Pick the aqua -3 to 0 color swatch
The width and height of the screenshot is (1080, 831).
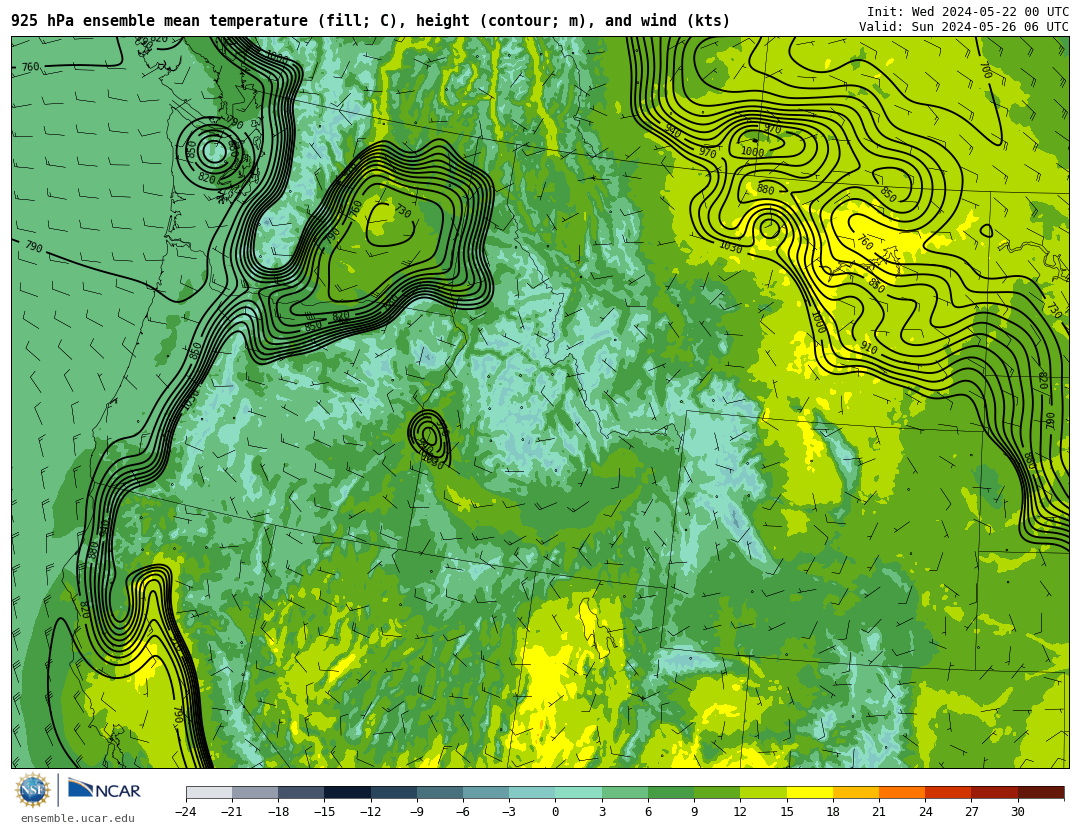[x=532, y=792]
